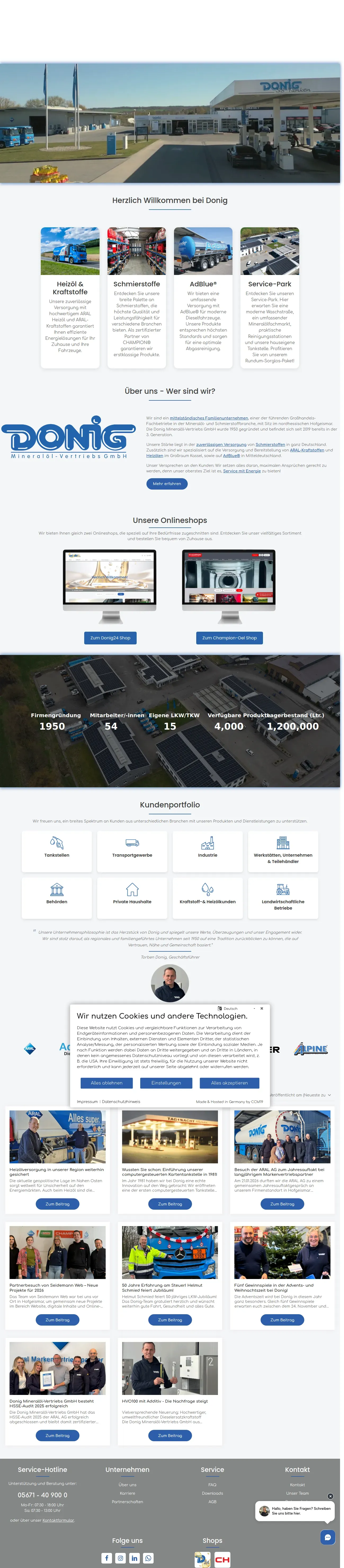The width and height of the screenshot is (344, 1568).
Task: Follow the 'mittelständisches Familienunternehmen' link
Action: pos(209,418)
